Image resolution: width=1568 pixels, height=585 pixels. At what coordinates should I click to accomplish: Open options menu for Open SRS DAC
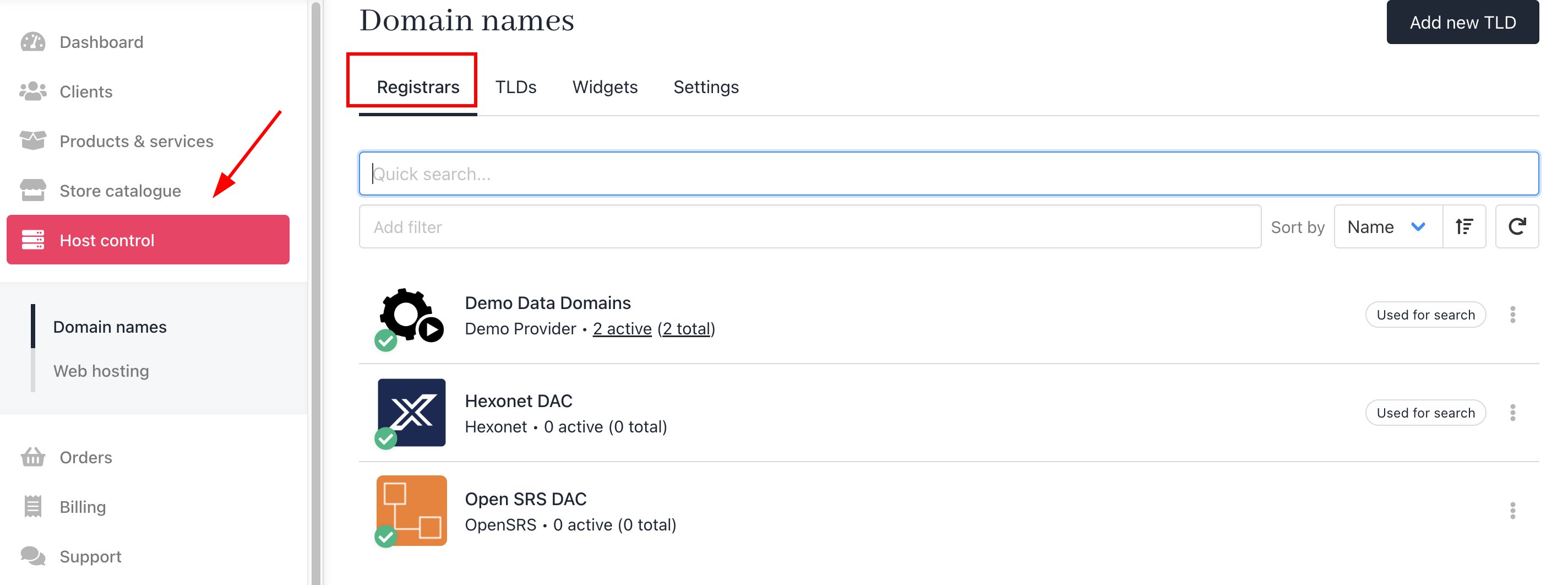coord(1512,511)
